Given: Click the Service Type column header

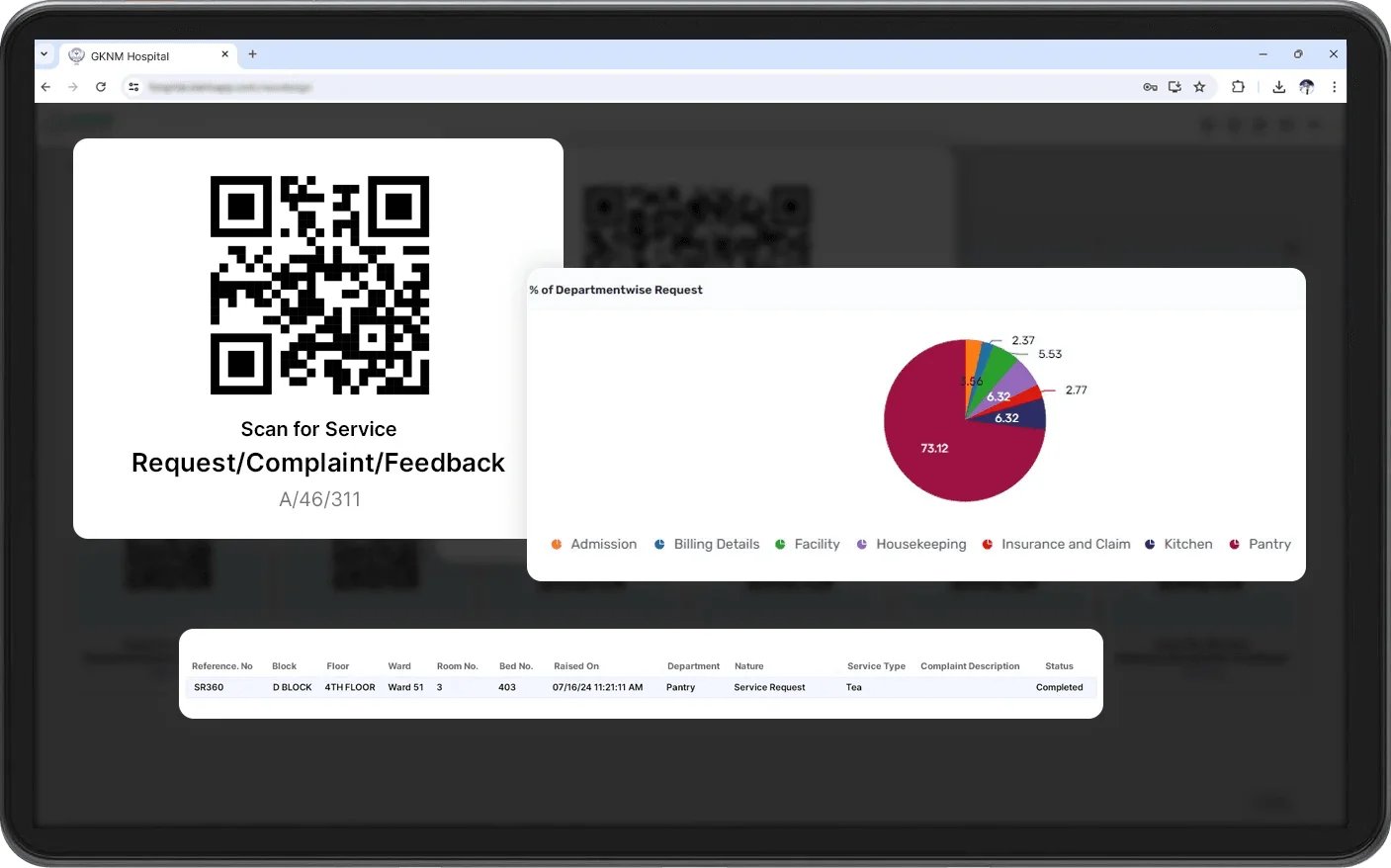Looking at the screenshot, I should click(876, 666).
